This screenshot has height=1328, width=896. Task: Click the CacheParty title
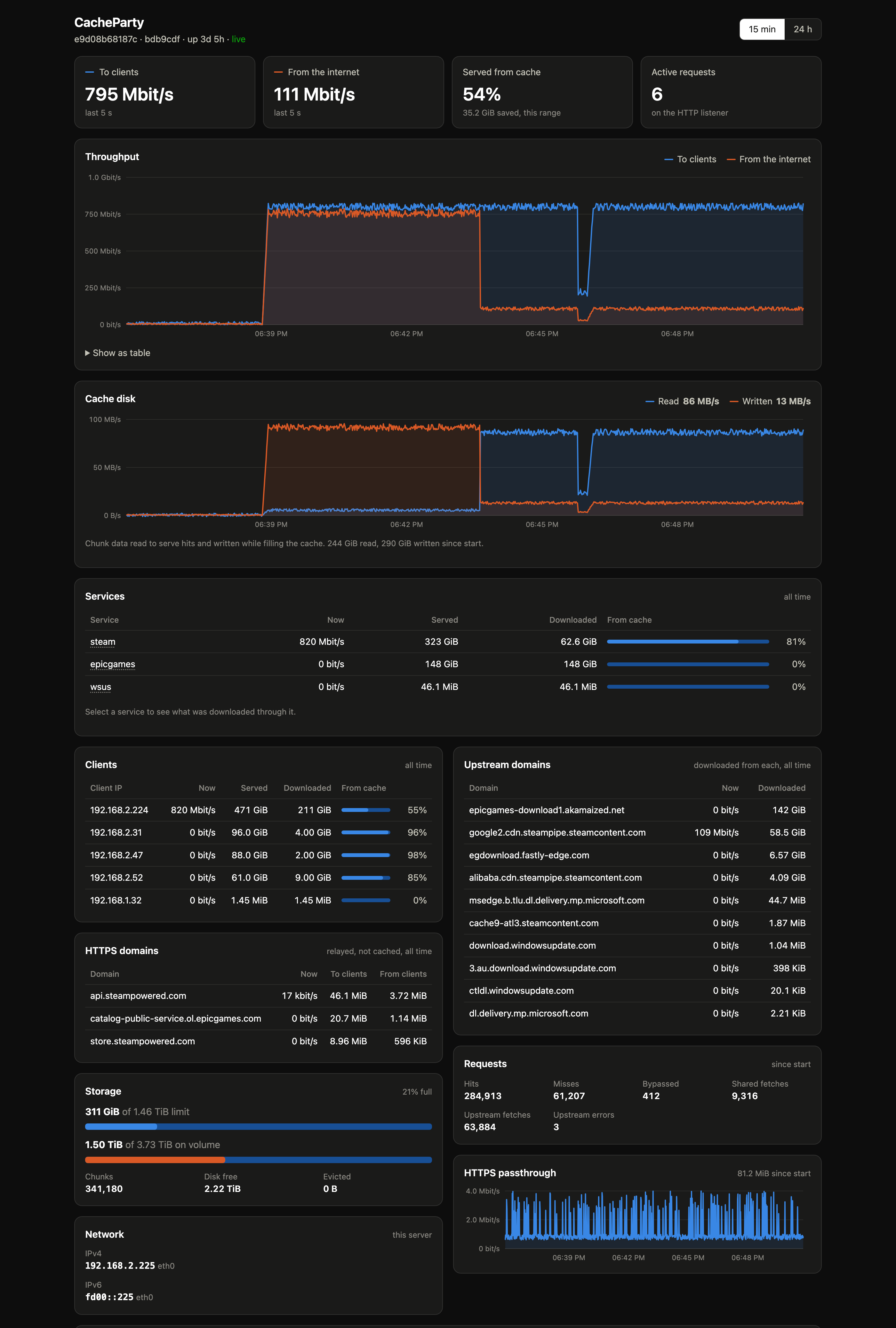pos(109,22)
